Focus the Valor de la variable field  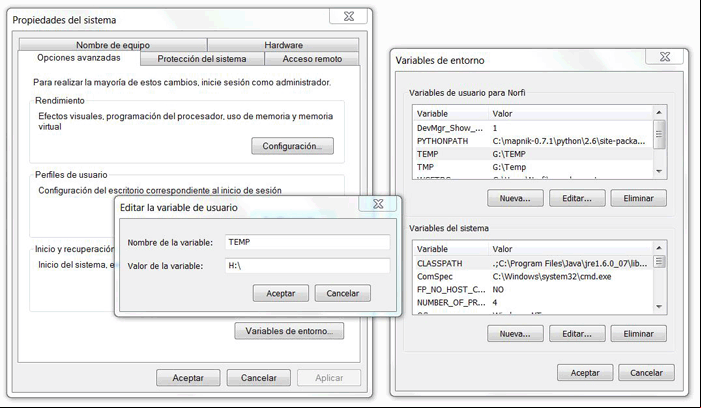click(308, 265)
